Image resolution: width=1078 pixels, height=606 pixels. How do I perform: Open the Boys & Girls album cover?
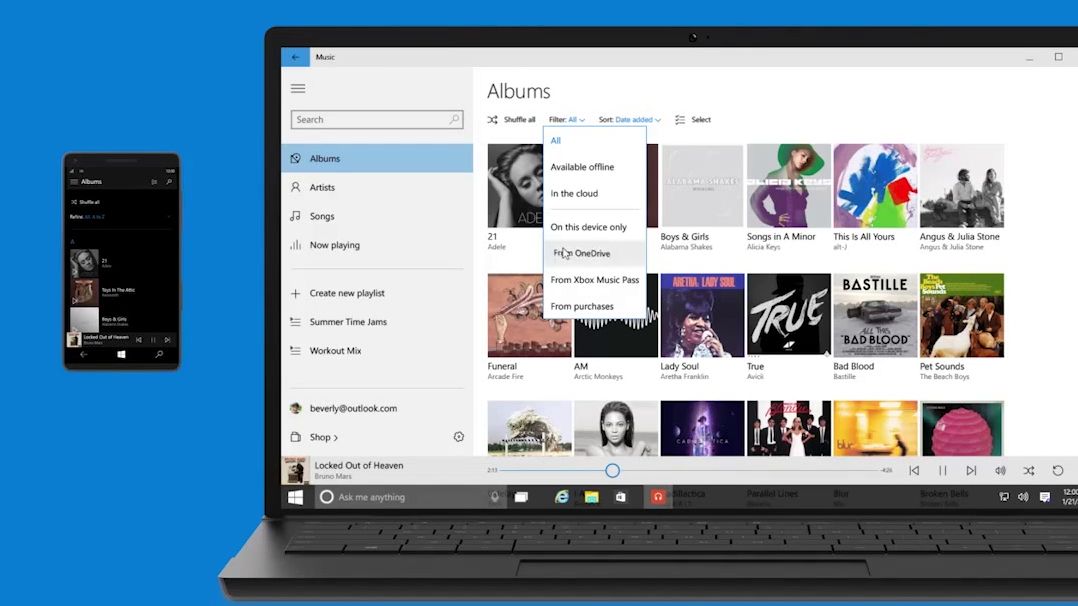click(702, 186)
